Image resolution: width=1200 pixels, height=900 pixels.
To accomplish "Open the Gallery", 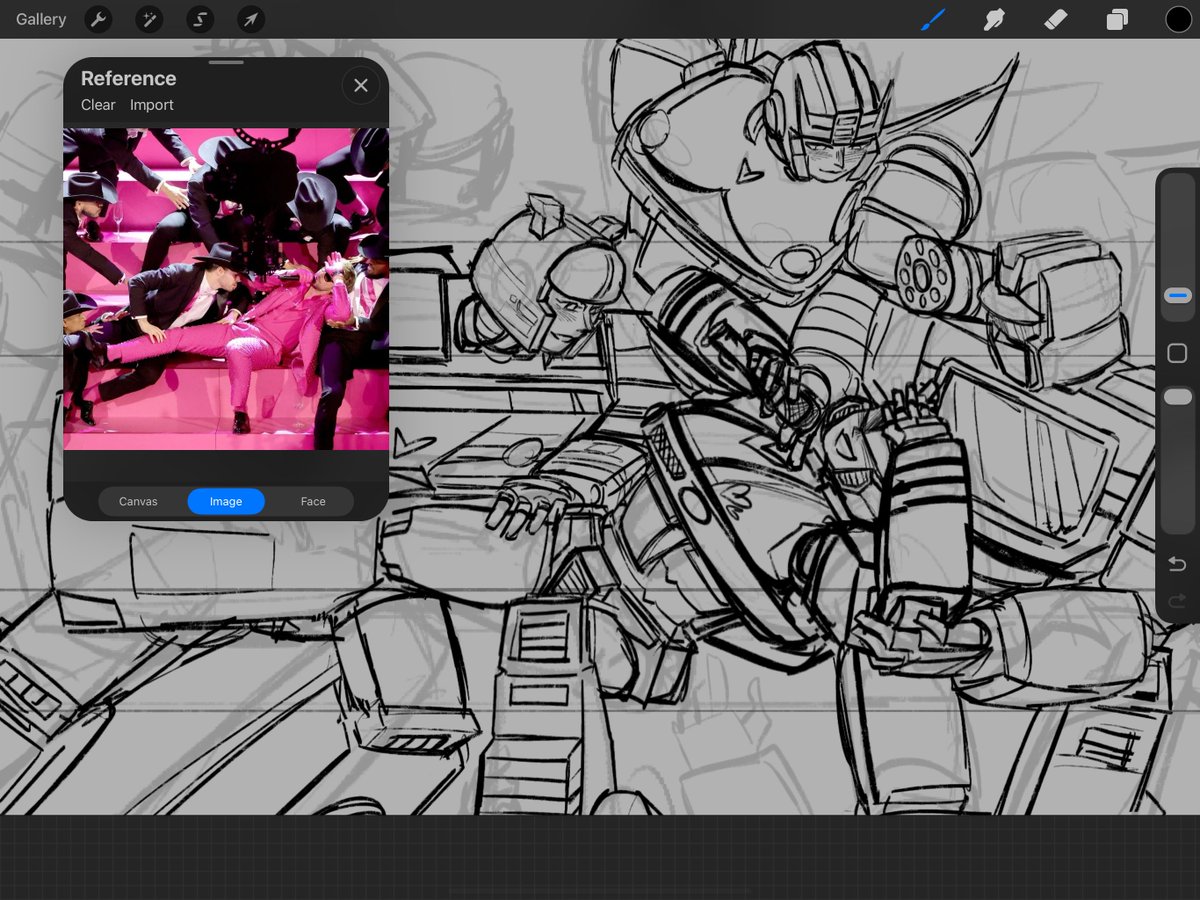I will [x=41, y=19].
